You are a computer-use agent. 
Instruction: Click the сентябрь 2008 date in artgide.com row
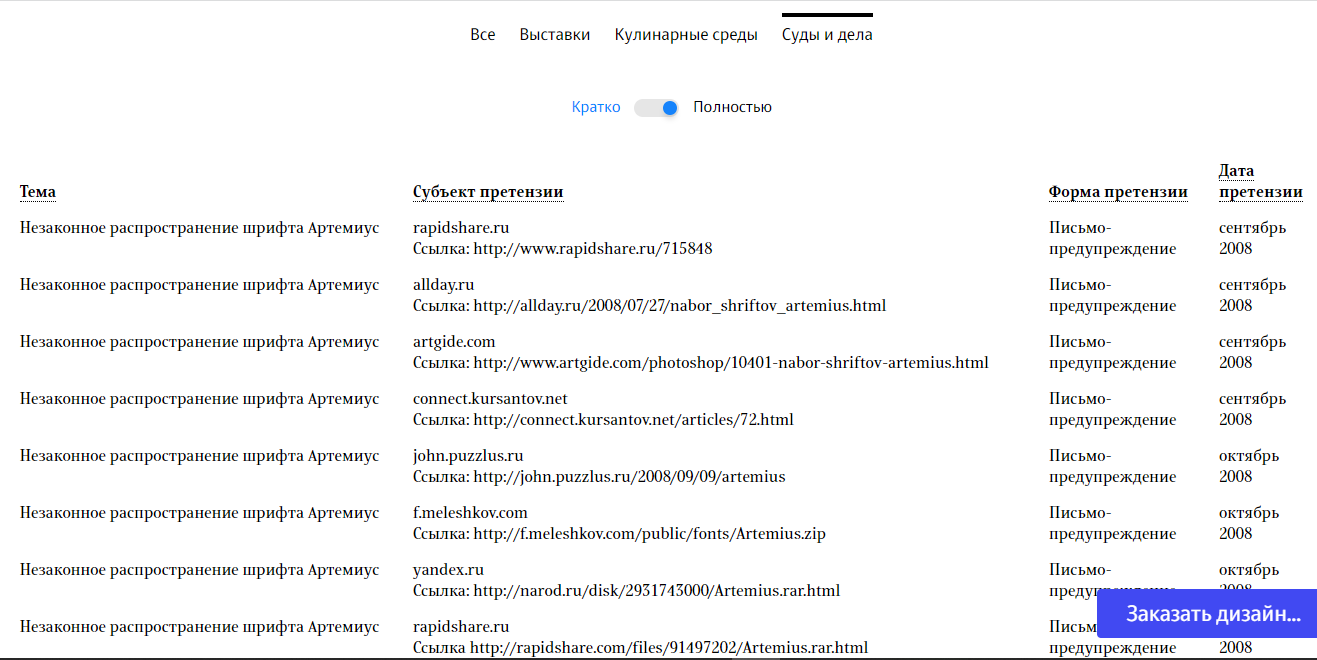pos(1252,352)
